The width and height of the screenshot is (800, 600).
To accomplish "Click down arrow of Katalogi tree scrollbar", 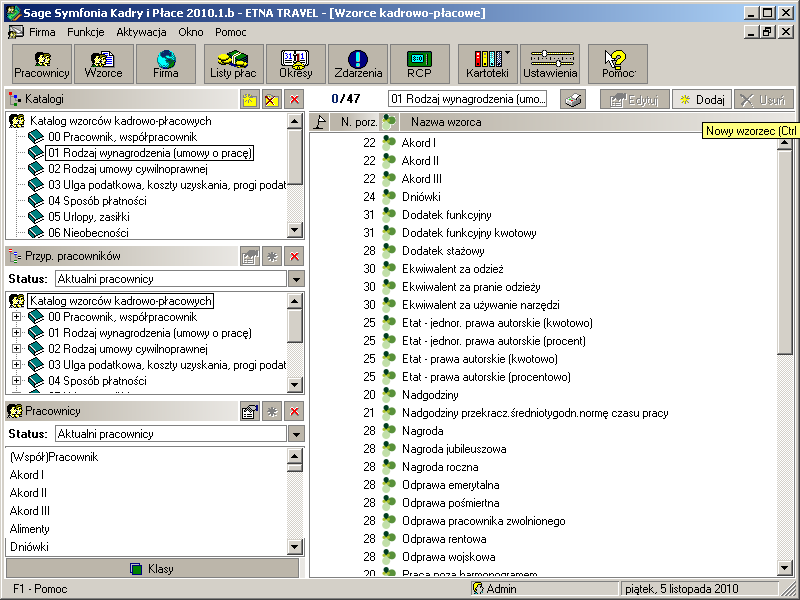I will pos(294,230).
